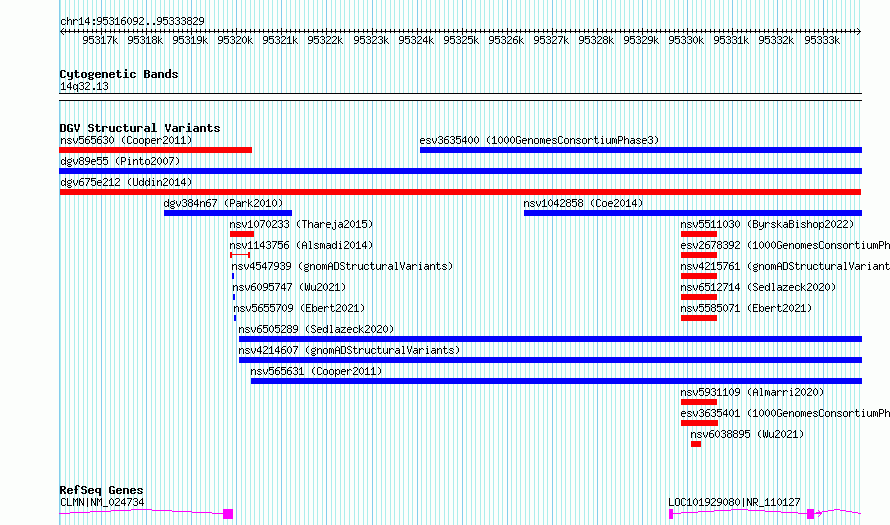The width and height of the screenshot is (890, 525).
Task: Click the DGV Structural Variants track title
Action: pos(140,128)
